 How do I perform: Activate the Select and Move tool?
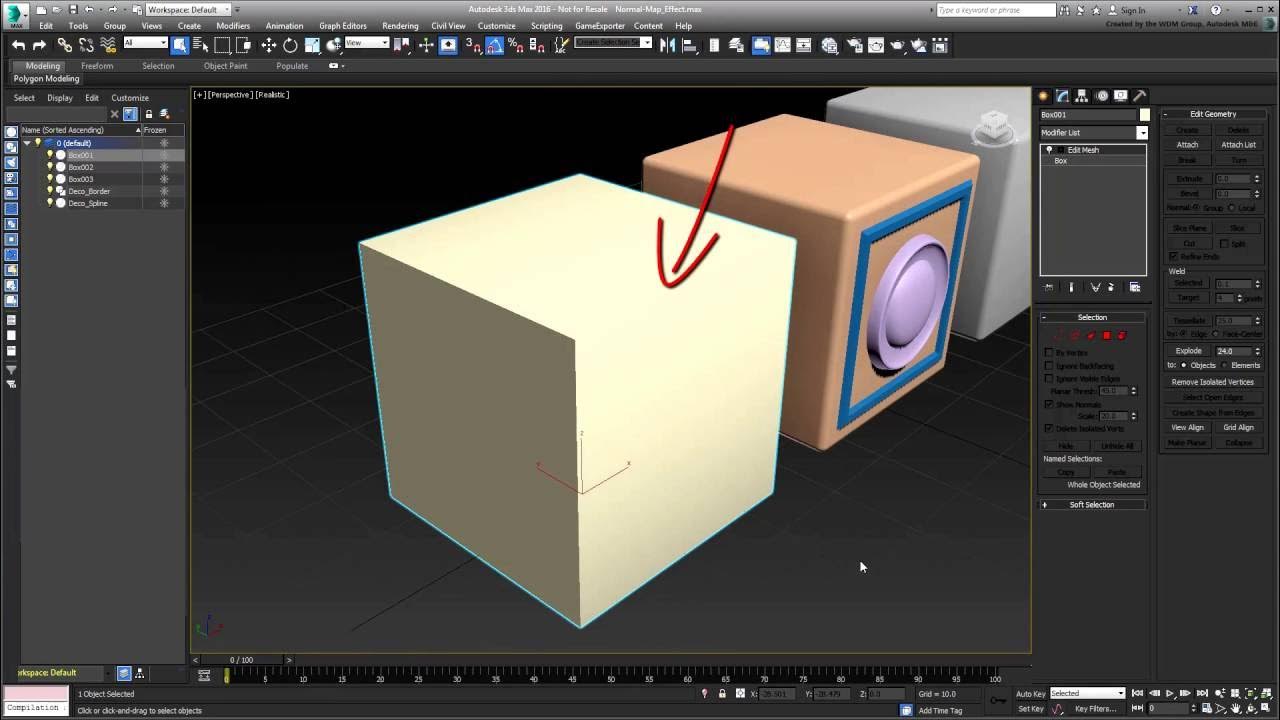[268, 45]
